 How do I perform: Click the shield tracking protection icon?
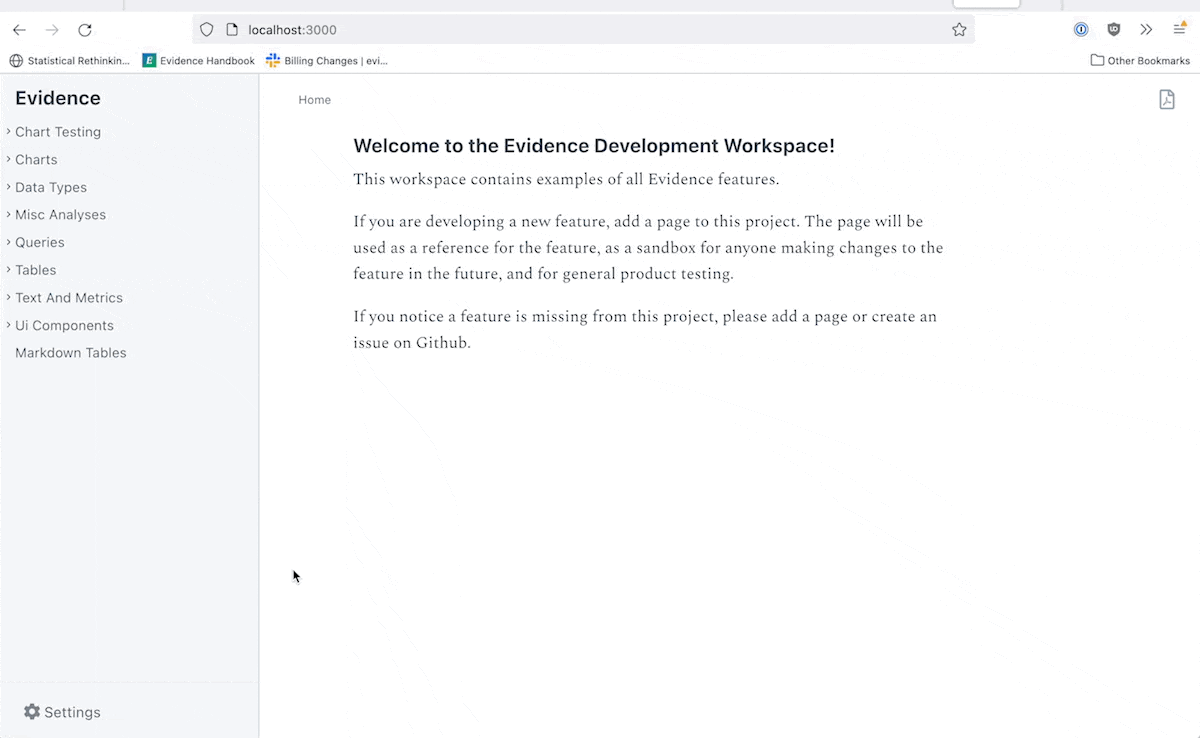pyautogui.click(x=207, y=30)
